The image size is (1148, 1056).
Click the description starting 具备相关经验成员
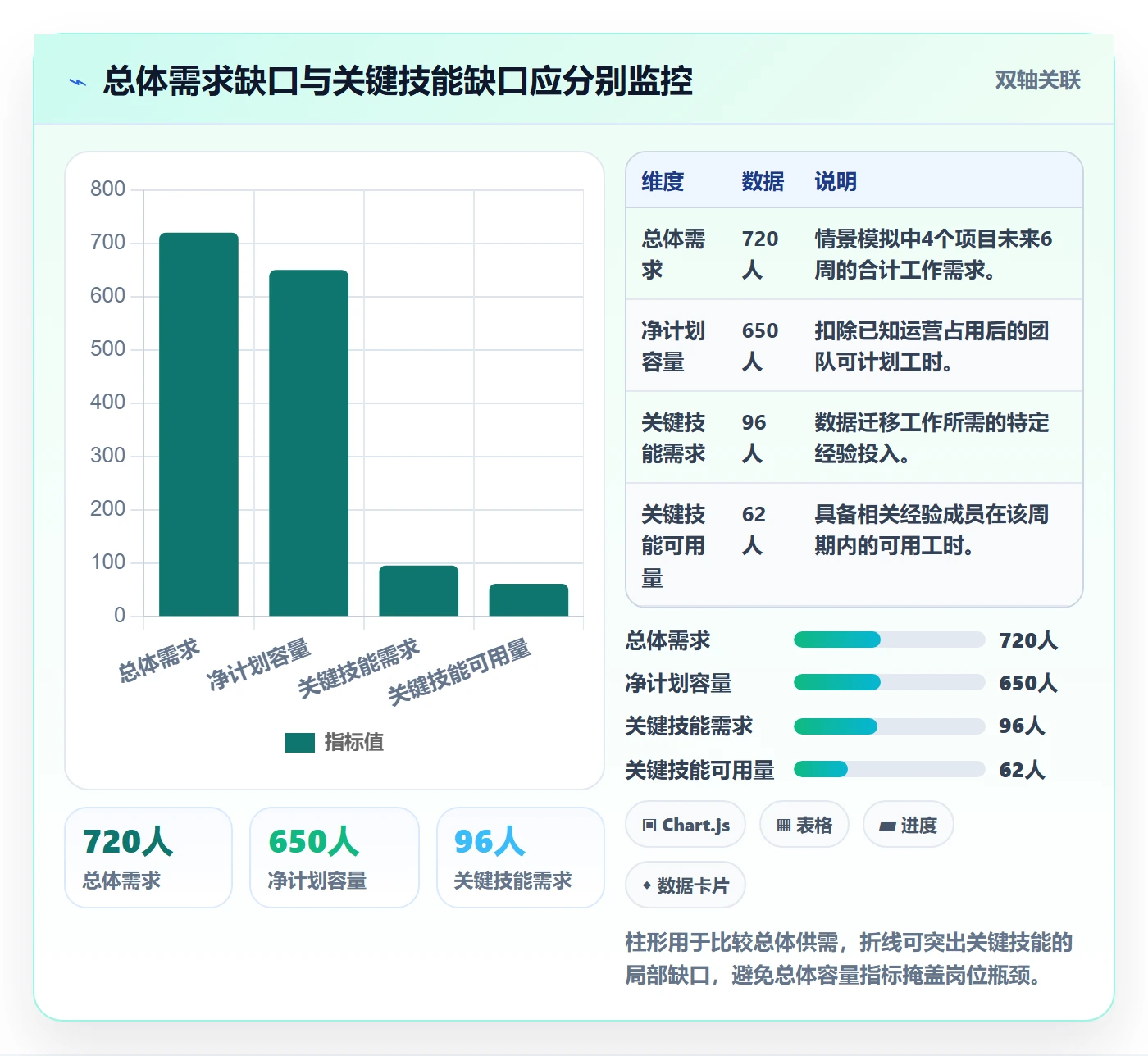pyautogui.click(x=932, y=530)
